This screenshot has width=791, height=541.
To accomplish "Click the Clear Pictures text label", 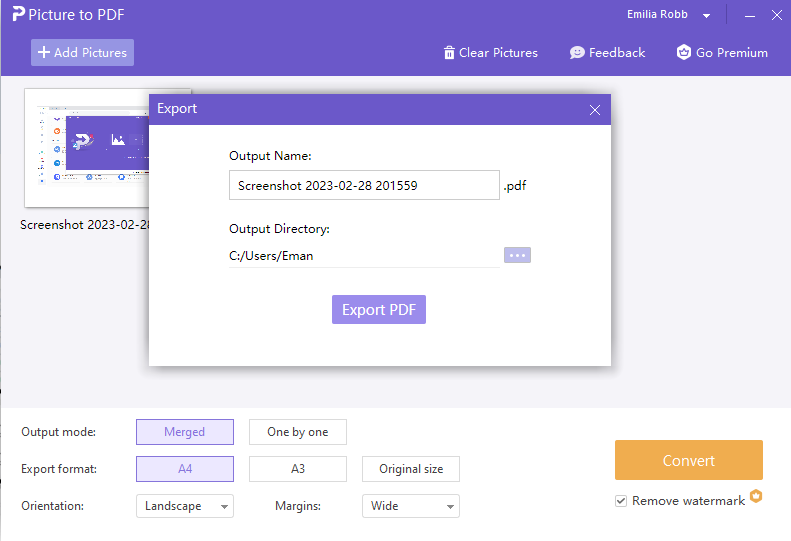I will click(498, 52).
